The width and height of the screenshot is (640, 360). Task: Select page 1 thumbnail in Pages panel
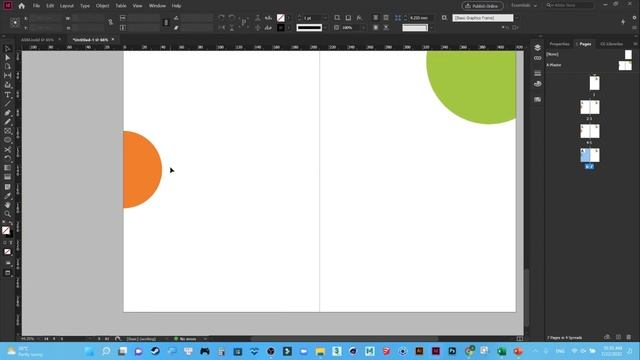pos(594,83)
